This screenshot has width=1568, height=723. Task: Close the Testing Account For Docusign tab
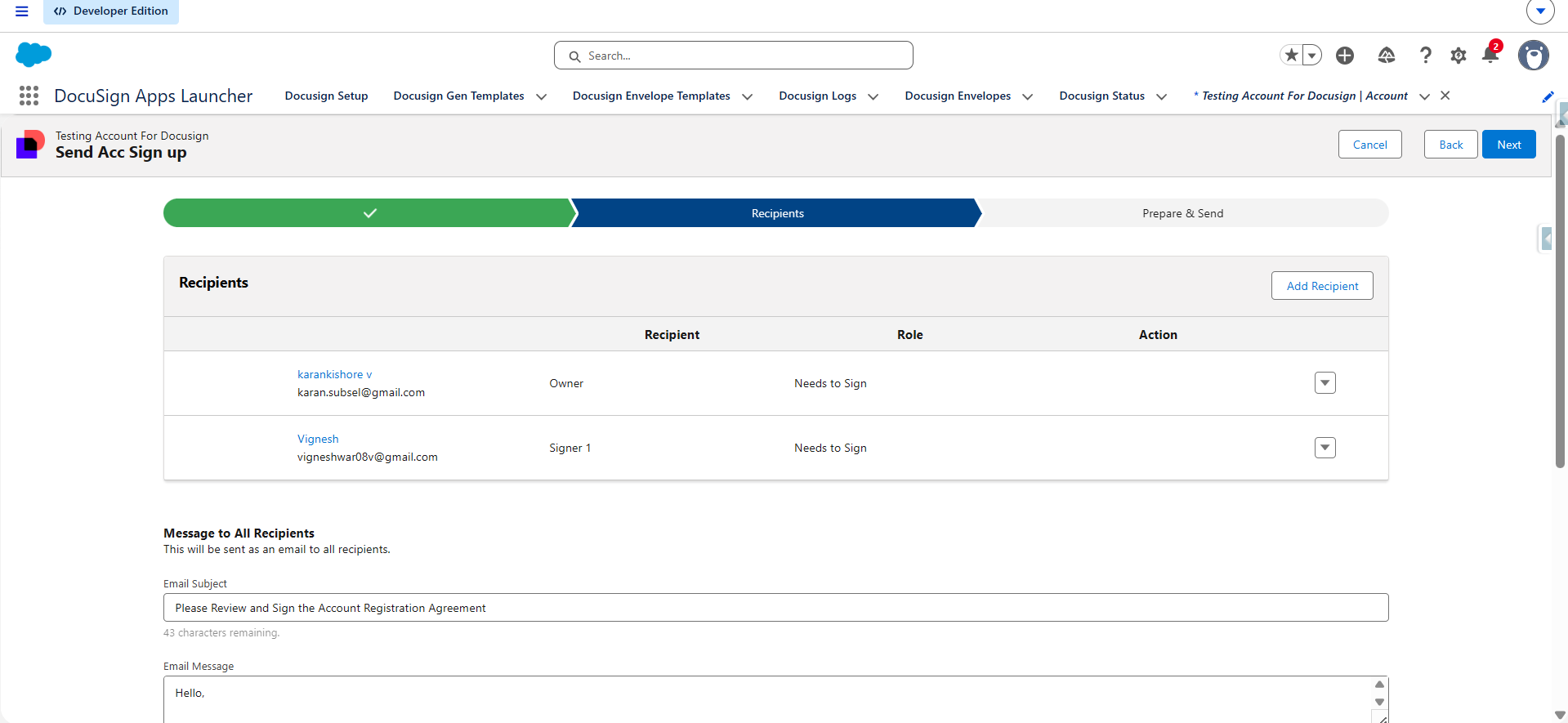pos(1445,96)
